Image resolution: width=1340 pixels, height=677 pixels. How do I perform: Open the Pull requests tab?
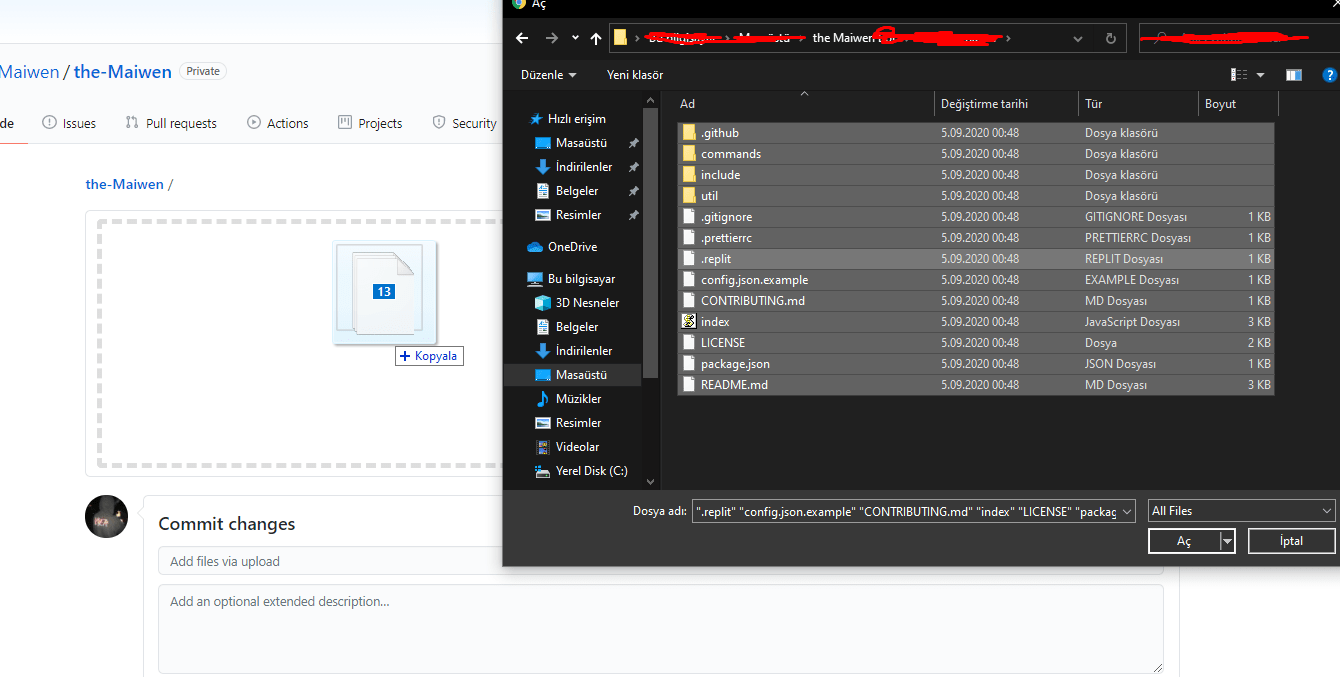pos(170,123)
